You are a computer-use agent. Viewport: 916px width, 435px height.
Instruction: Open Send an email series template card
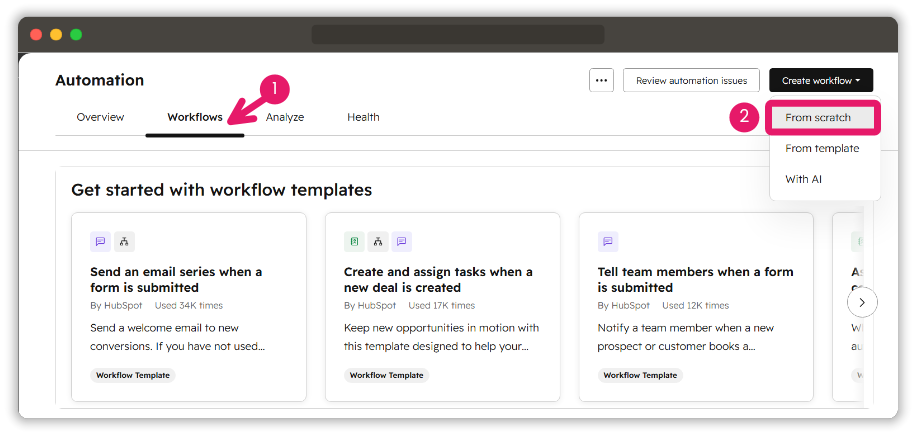(x=189, y=307)
